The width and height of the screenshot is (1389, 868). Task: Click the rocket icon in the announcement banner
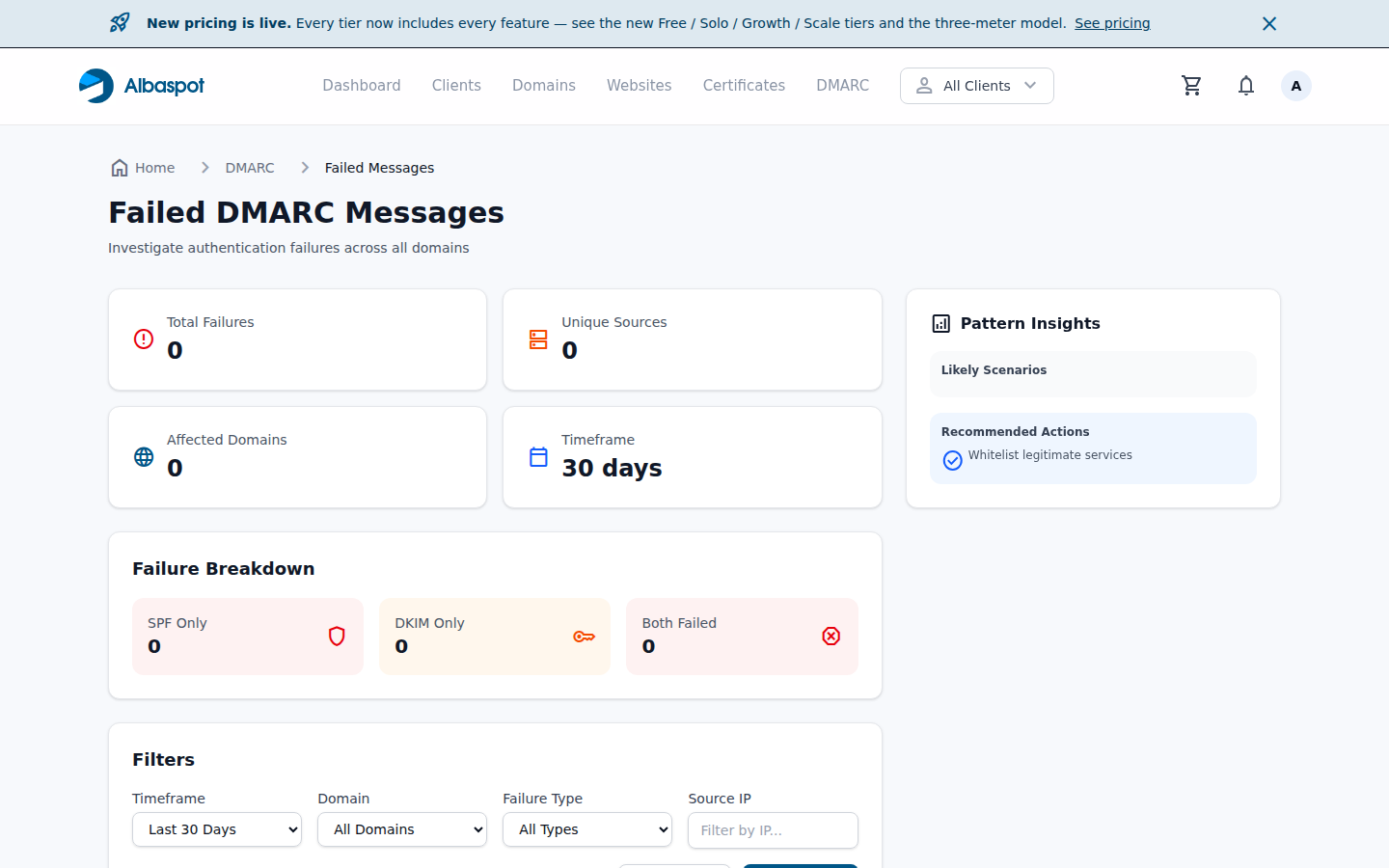[x=120, y=23]
